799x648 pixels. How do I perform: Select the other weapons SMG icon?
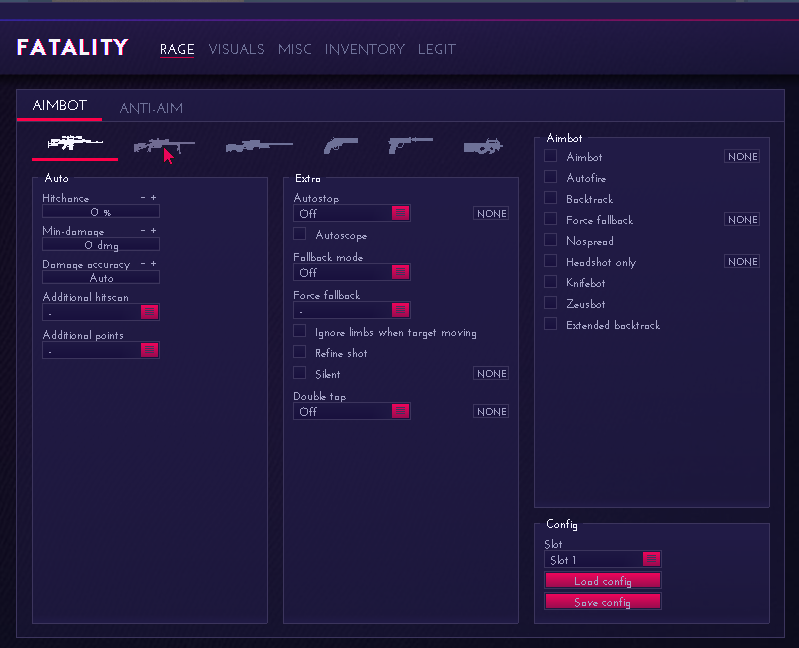point(483,146)
